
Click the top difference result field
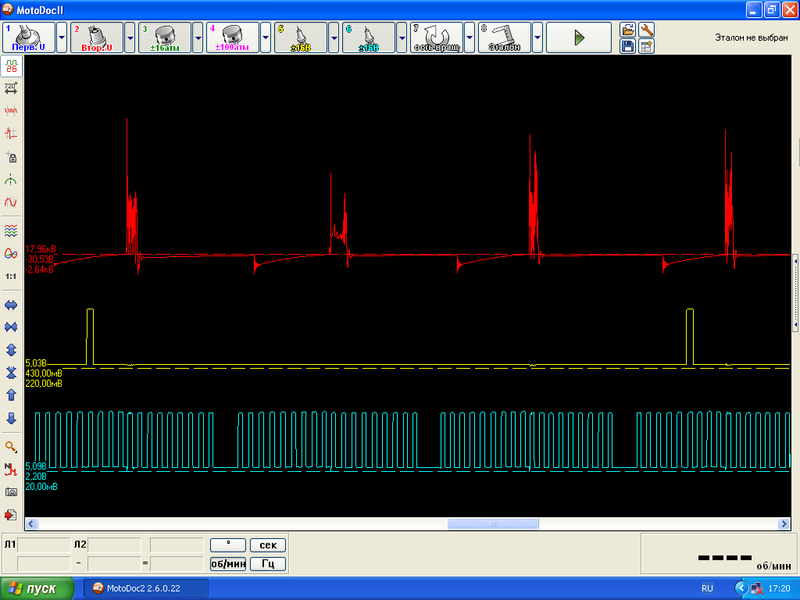[x=177, y=545]
